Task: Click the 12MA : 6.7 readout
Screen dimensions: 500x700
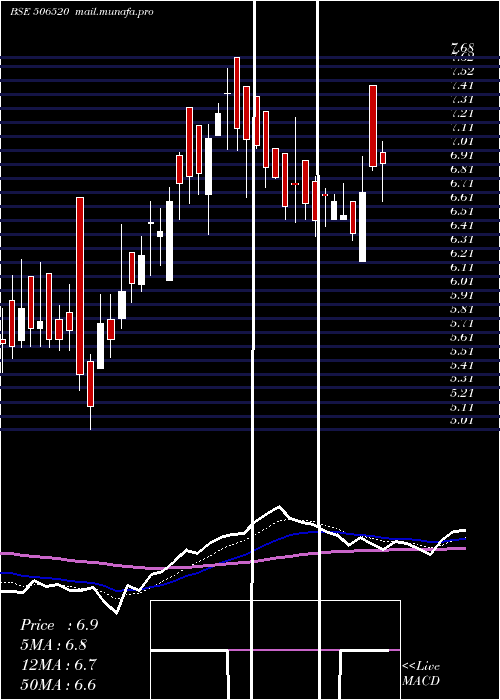Action: click(x=58, y=665)
